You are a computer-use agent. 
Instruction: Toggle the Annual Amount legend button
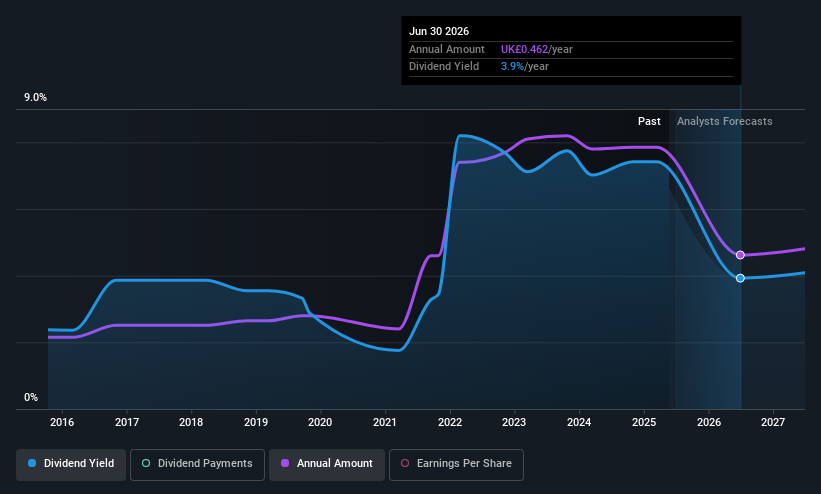pos(327,464)
